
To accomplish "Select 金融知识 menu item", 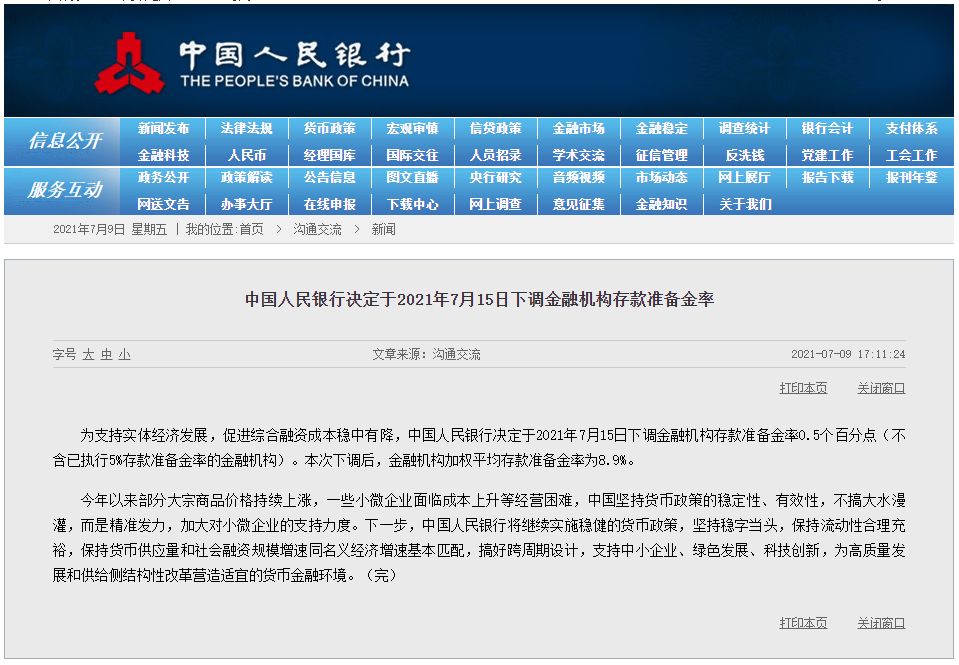I will tap(662, 204).
